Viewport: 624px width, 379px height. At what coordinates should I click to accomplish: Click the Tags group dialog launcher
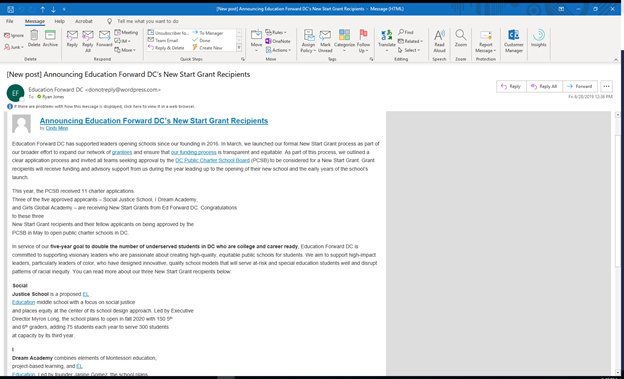(x=372, y=59)
